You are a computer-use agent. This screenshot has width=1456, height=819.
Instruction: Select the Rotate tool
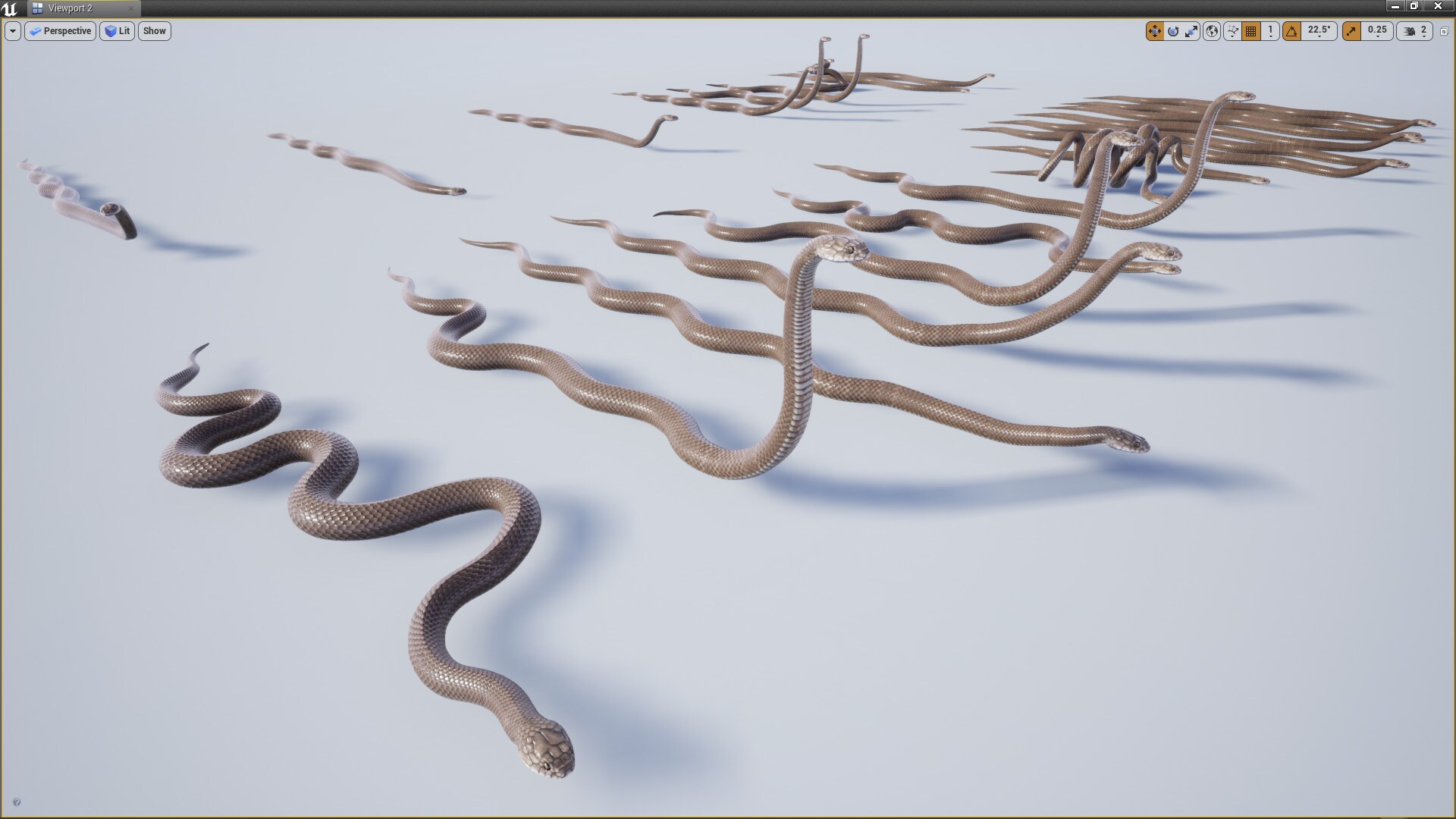click(1173, 31)
